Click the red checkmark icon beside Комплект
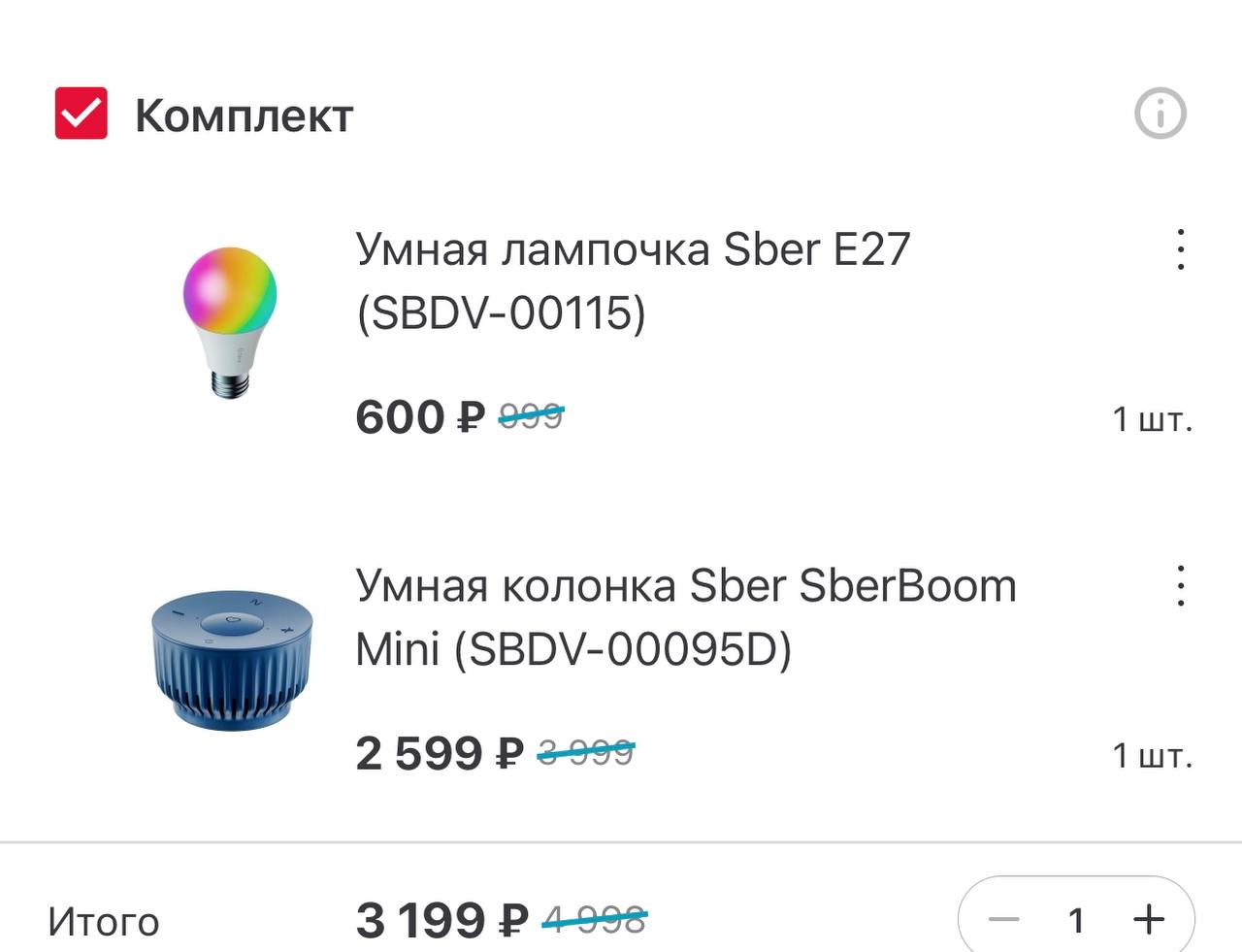The width and height of the screenshot is (1242, 952). (x=80, y=112)
